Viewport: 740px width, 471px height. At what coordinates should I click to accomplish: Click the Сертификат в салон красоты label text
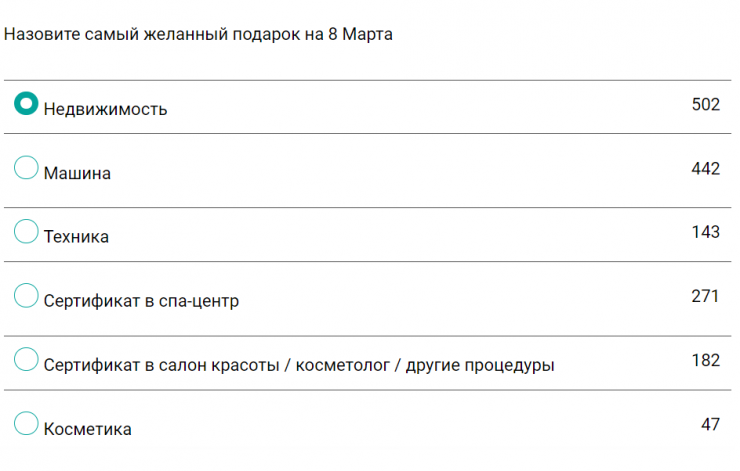298,365
